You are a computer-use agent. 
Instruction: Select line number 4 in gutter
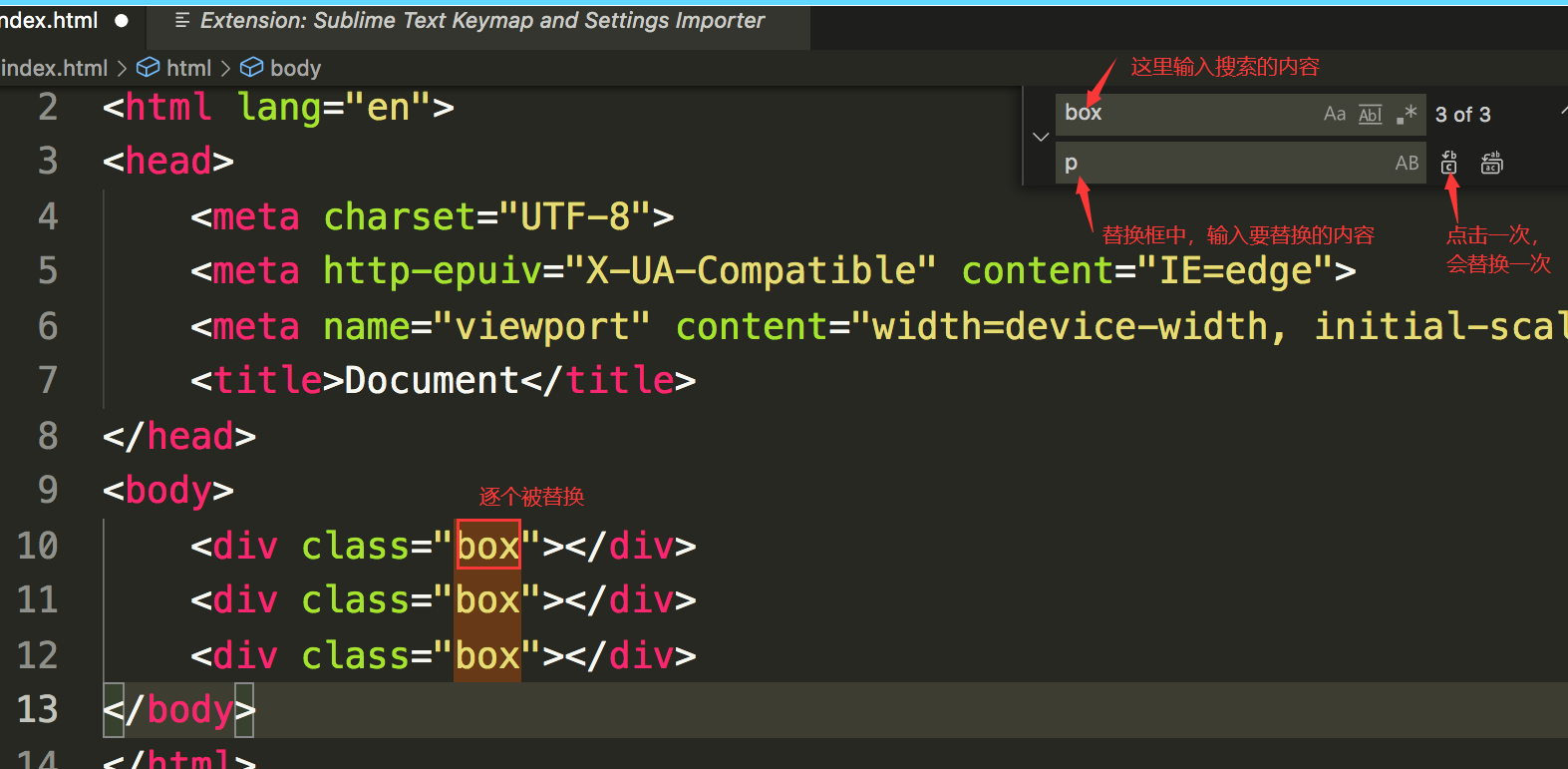click(x=48, y=216)
